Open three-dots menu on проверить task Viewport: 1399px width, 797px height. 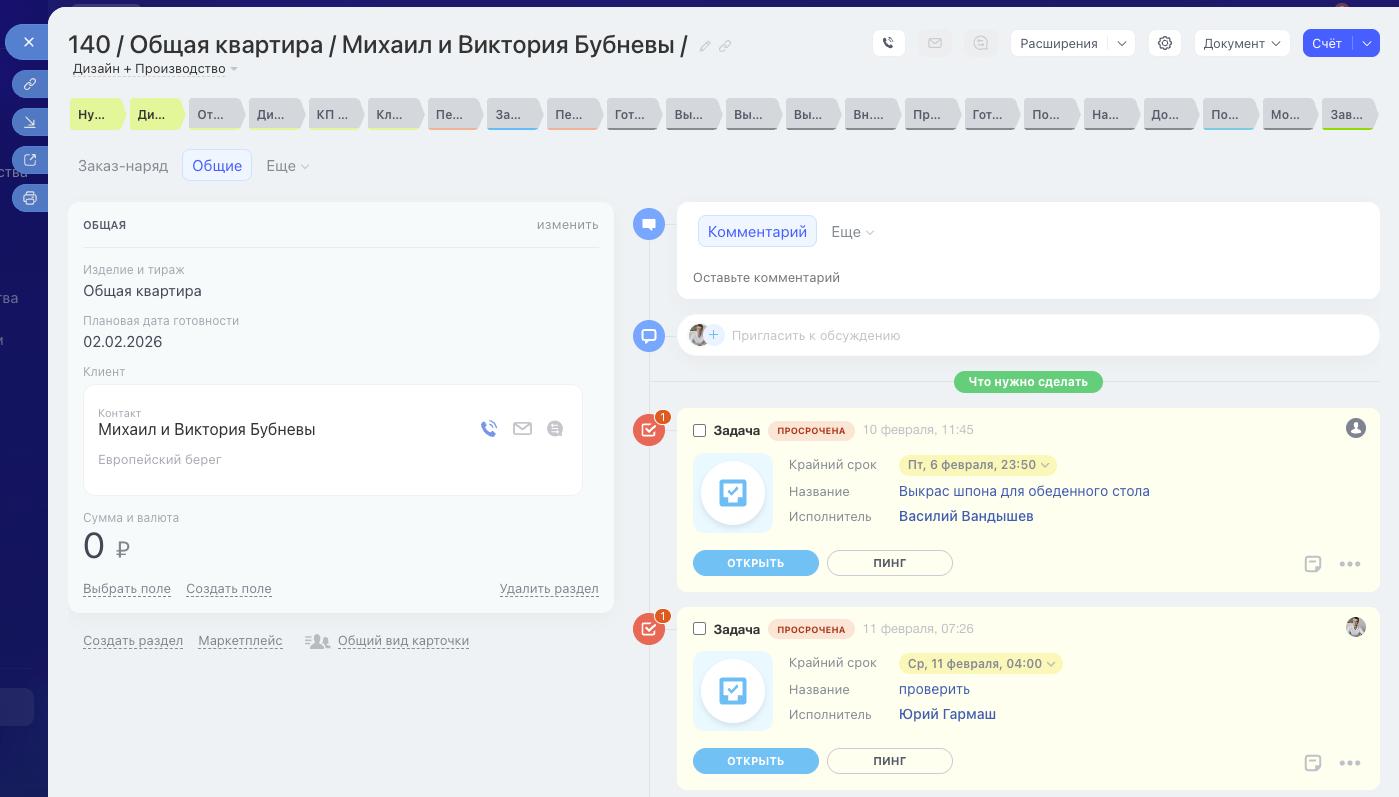tap(1349, 763)
